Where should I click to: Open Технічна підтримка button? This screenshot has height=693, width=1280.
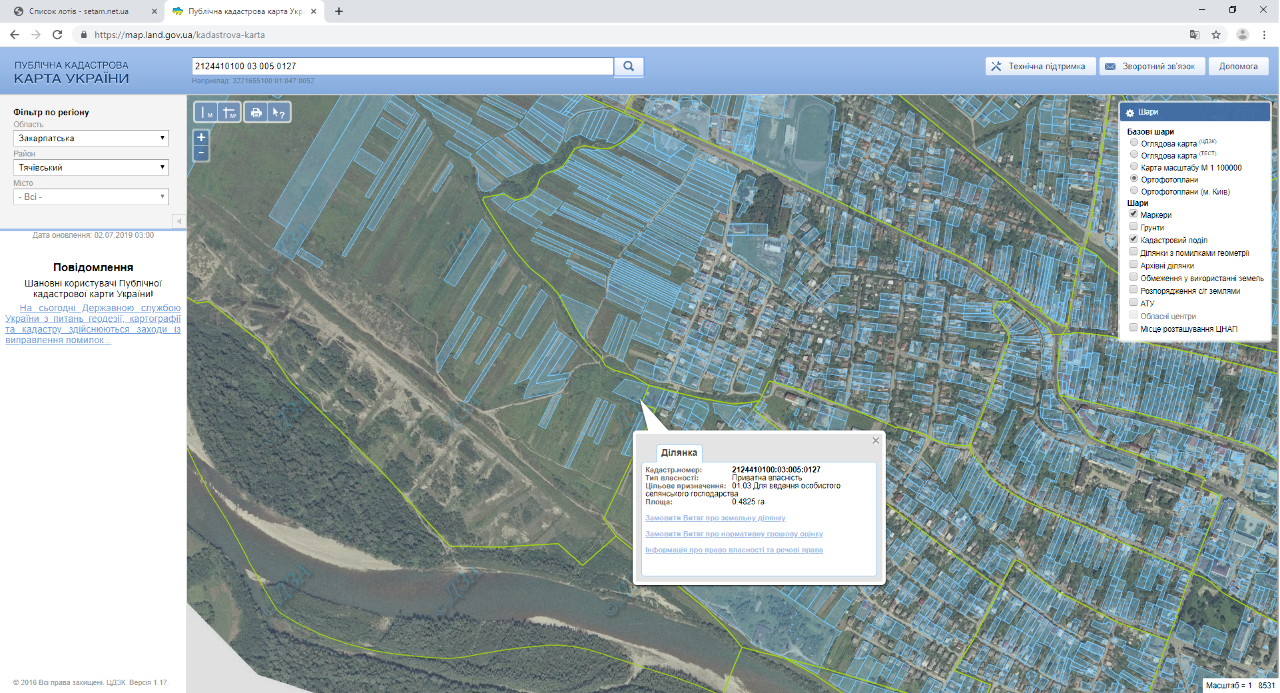1038,67
